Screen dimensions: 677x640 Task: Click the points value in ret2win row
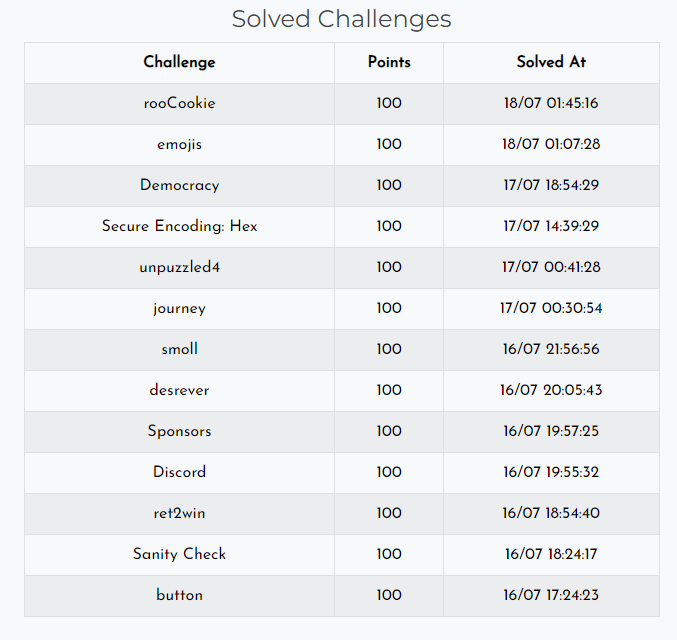pyautogui.click(x=389, y=513)
